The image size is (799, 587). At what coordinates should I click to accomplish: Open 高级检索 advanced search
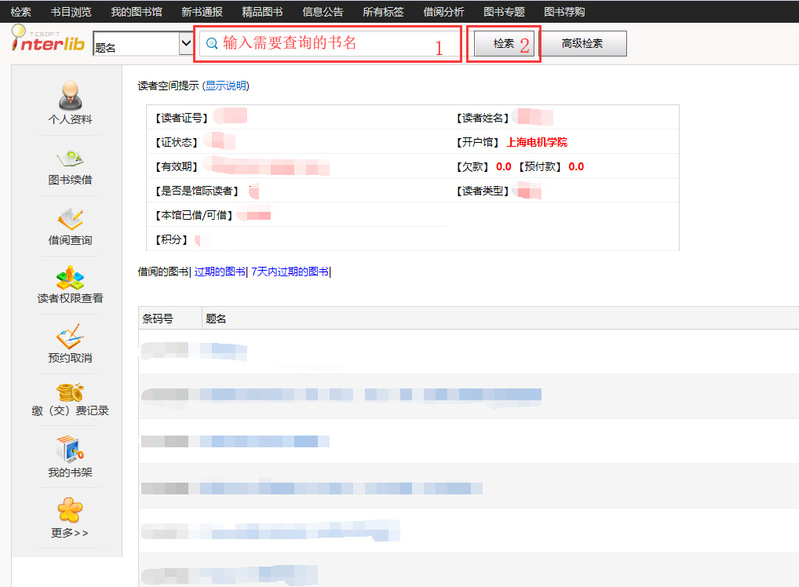tap(585, 45)
